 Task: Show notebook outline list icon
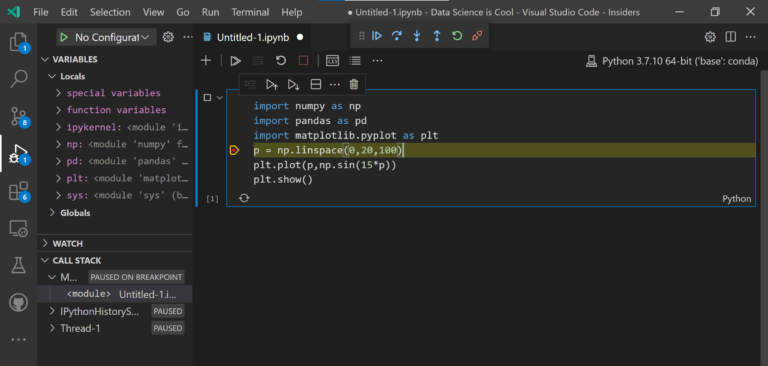pyautogui.click(x=355, y=60)
